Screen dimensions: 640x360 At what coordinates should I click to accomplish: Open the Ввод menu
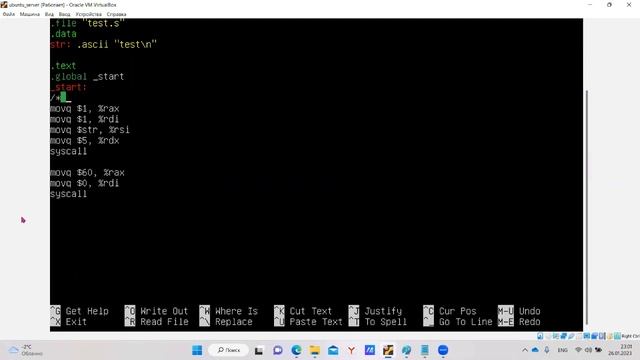64,14
